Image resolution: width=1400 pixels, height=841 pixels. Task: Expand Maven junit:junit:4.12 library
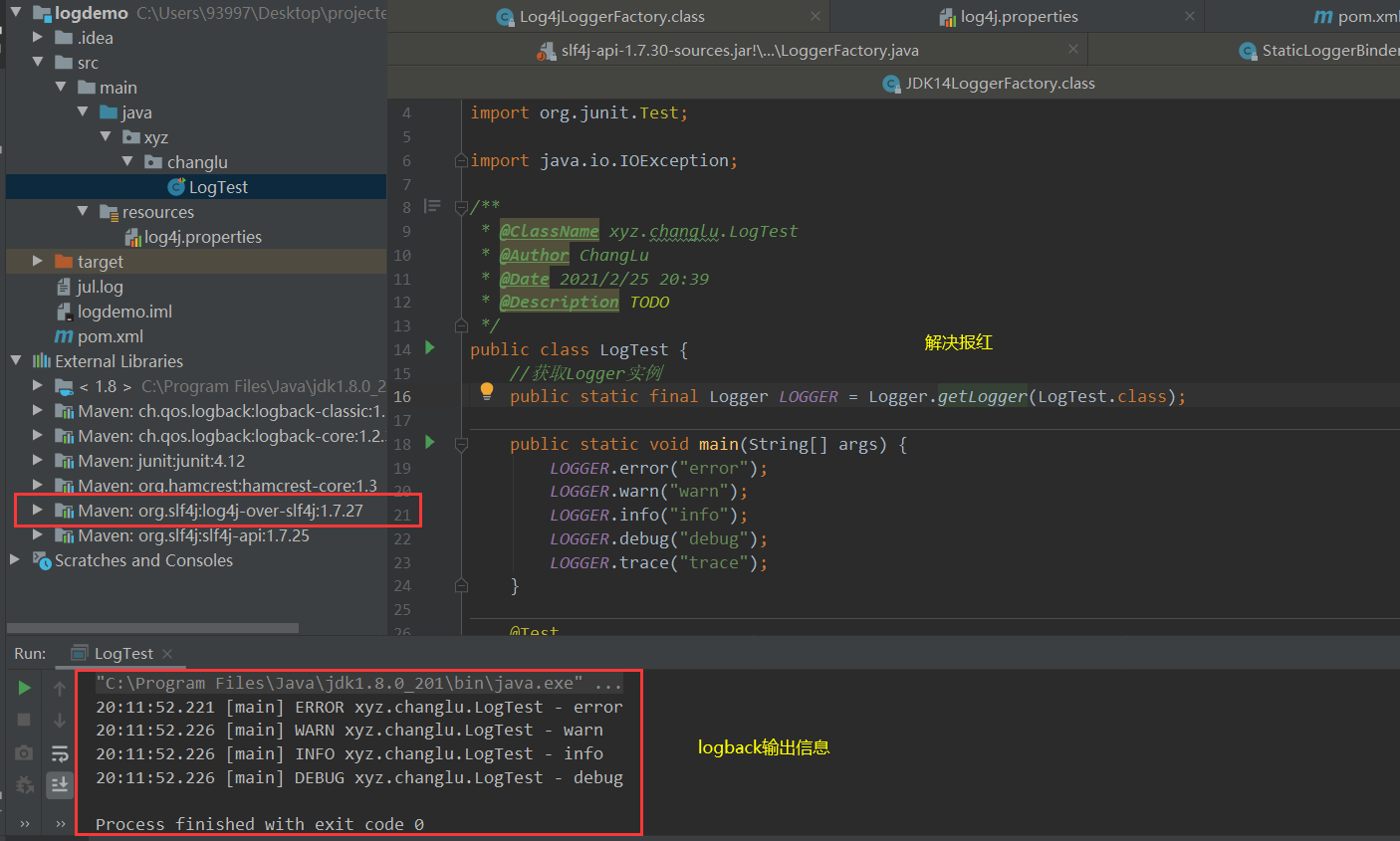38,460
